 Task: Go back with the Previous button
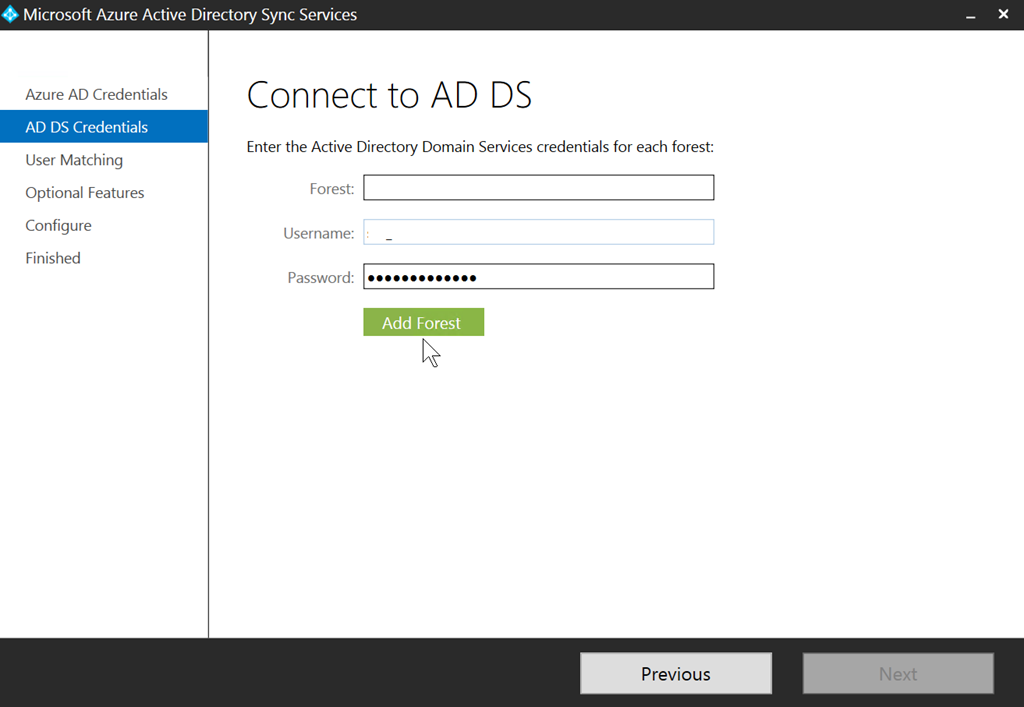pos(675,674)
